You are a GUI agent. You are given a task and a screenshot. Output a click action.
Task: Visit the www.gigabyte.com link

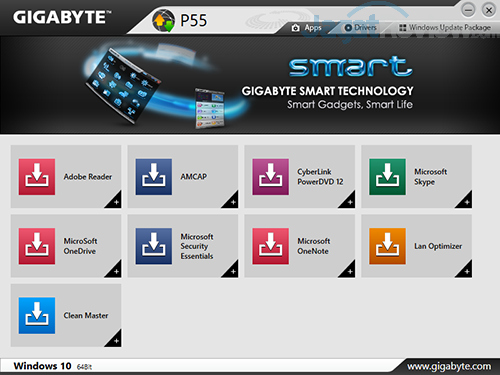click(x=449, y=366)
